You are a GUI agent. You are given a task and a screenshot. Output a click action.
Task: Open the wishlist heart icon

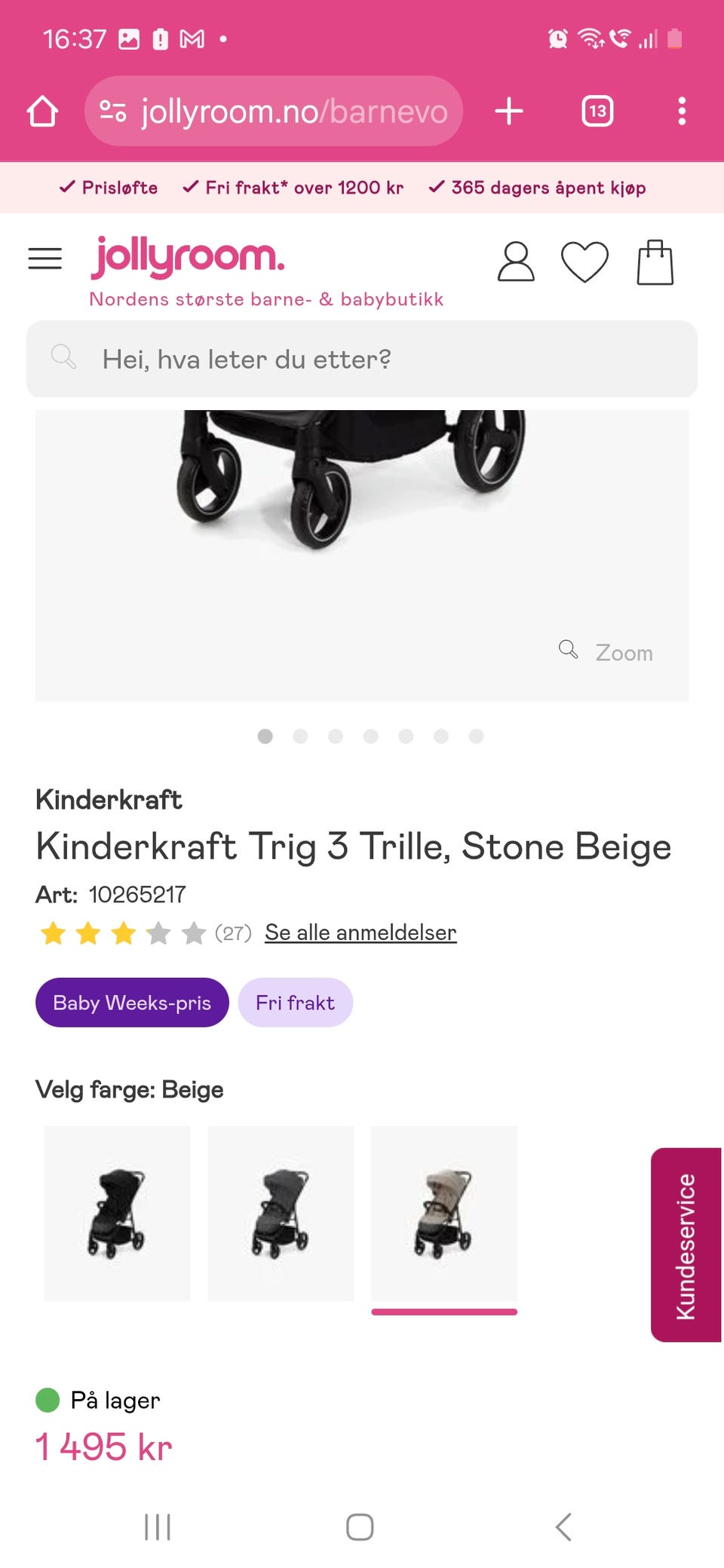(584, 262)
